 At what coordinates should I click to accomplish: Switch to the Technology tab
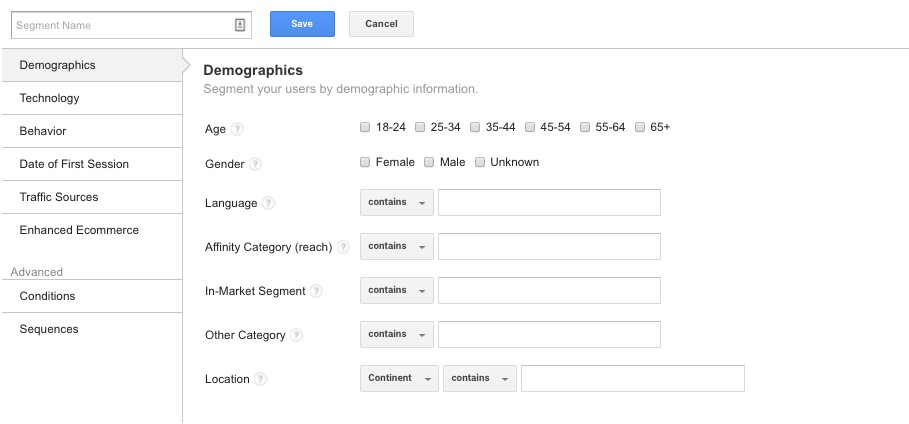50,98
